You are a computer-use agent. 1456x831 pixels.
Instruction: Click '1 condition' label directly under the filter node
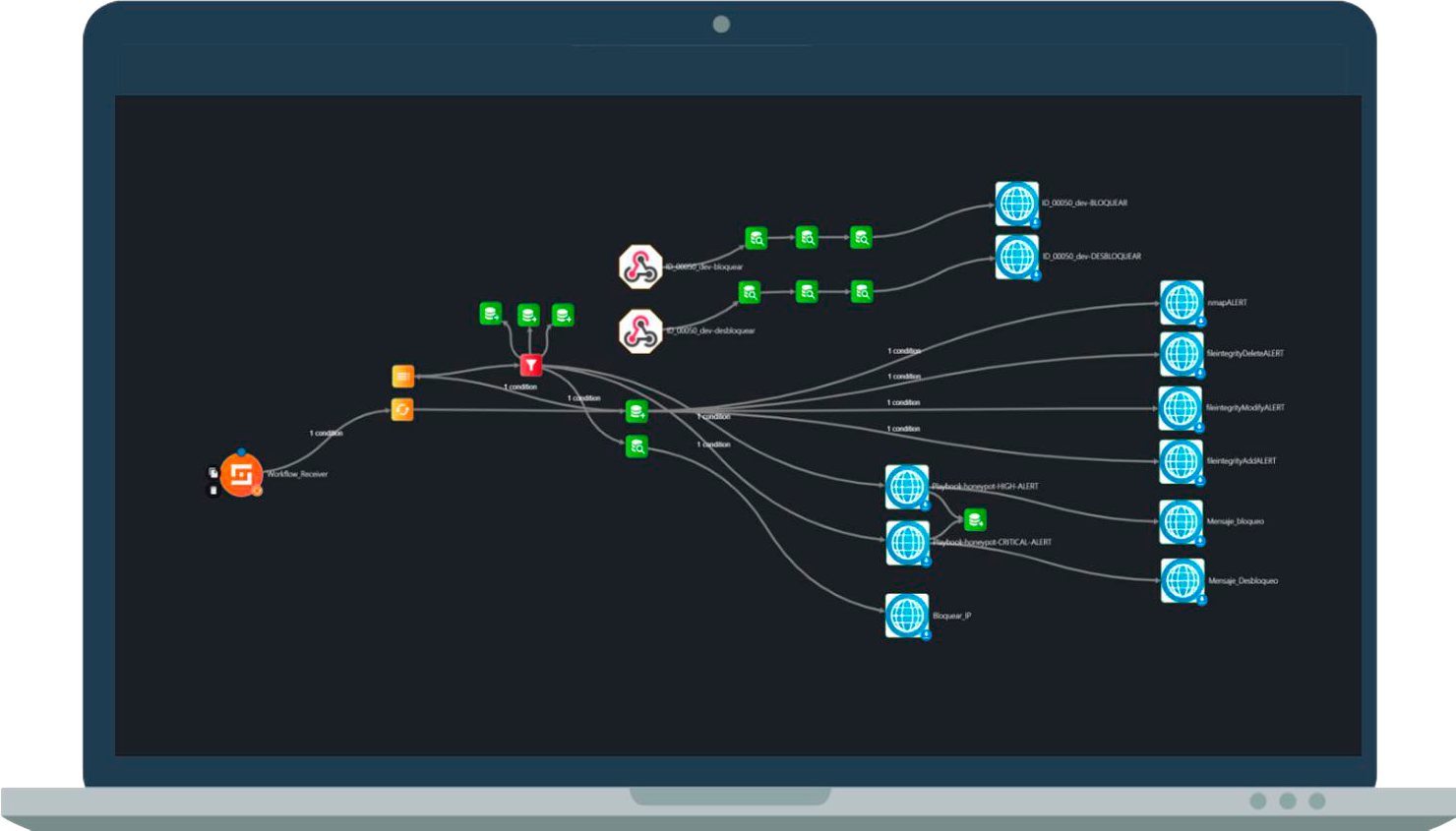coord(521,386)
